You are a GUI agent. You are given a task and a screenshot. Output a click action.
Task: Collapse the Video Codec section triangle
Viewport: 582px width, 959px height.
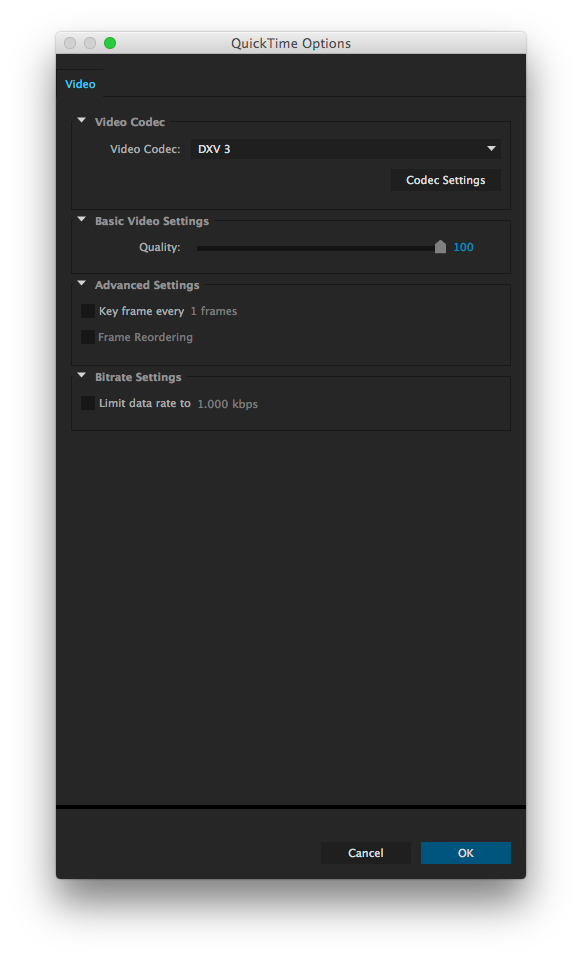[81, 120]
